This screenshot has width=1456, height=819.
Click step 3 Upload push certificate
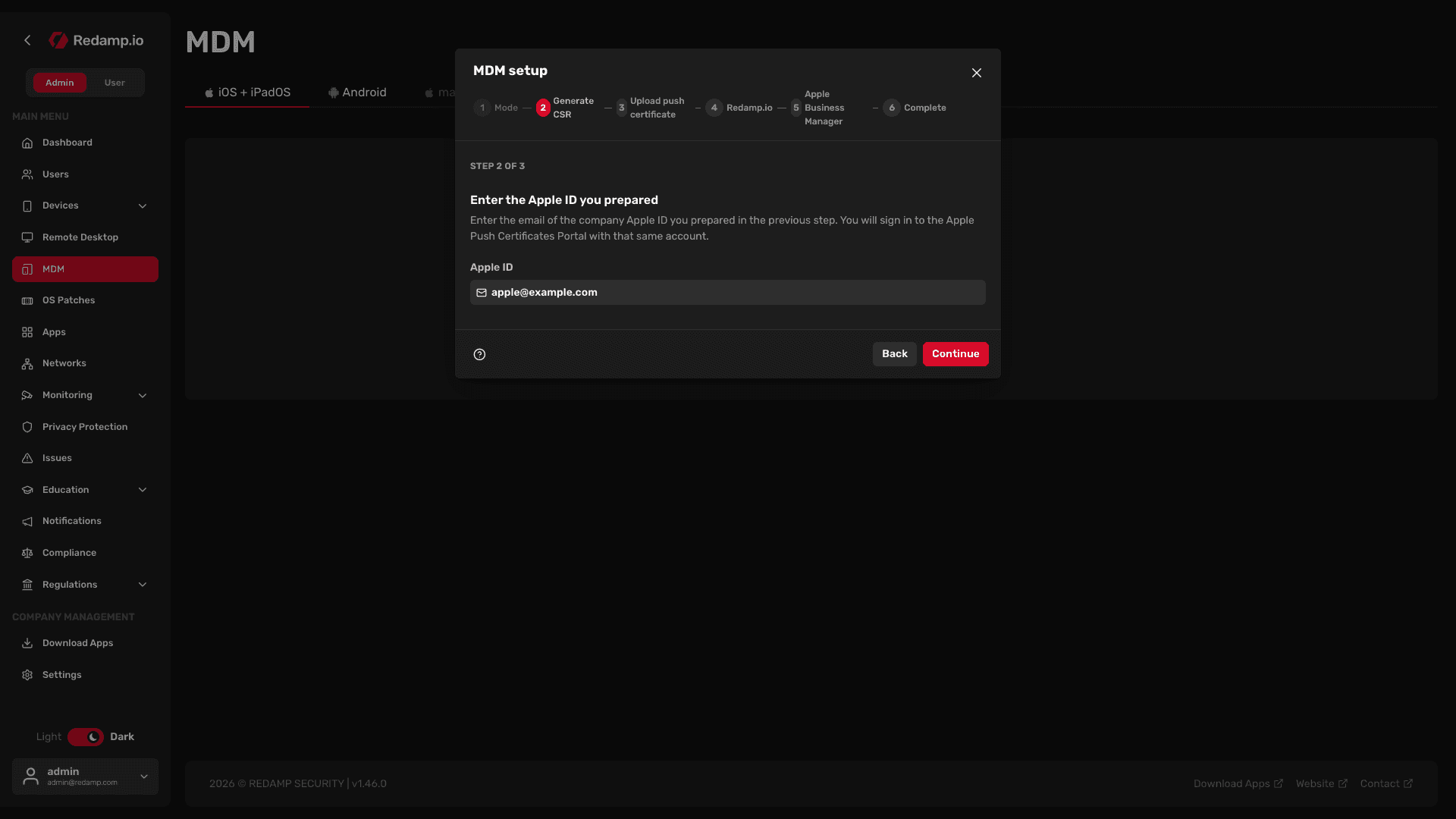[x=651, y=108]
